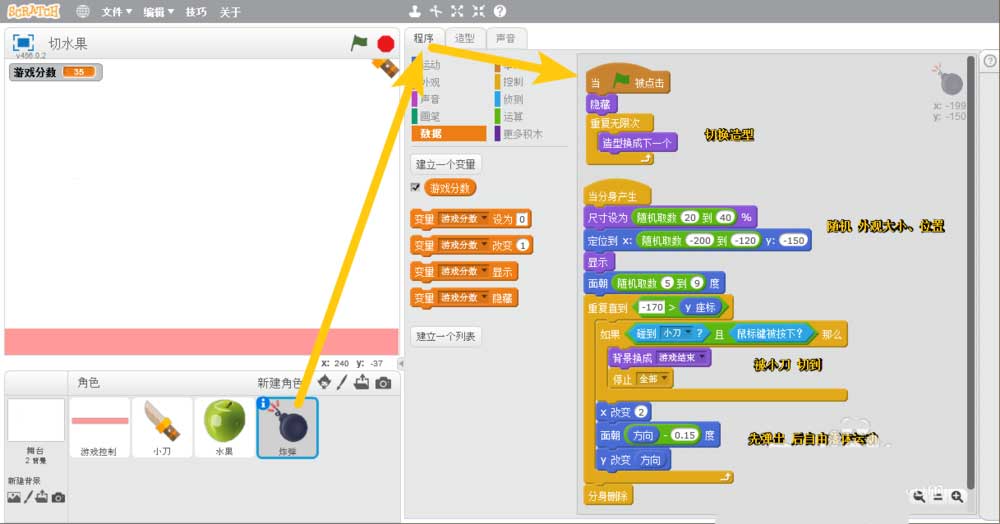Image resolution: width=1000 pixels, height=524 pixels.
Task: Open the 游戏结束 backdrop dropdown
Action: [x=704, y=357]
